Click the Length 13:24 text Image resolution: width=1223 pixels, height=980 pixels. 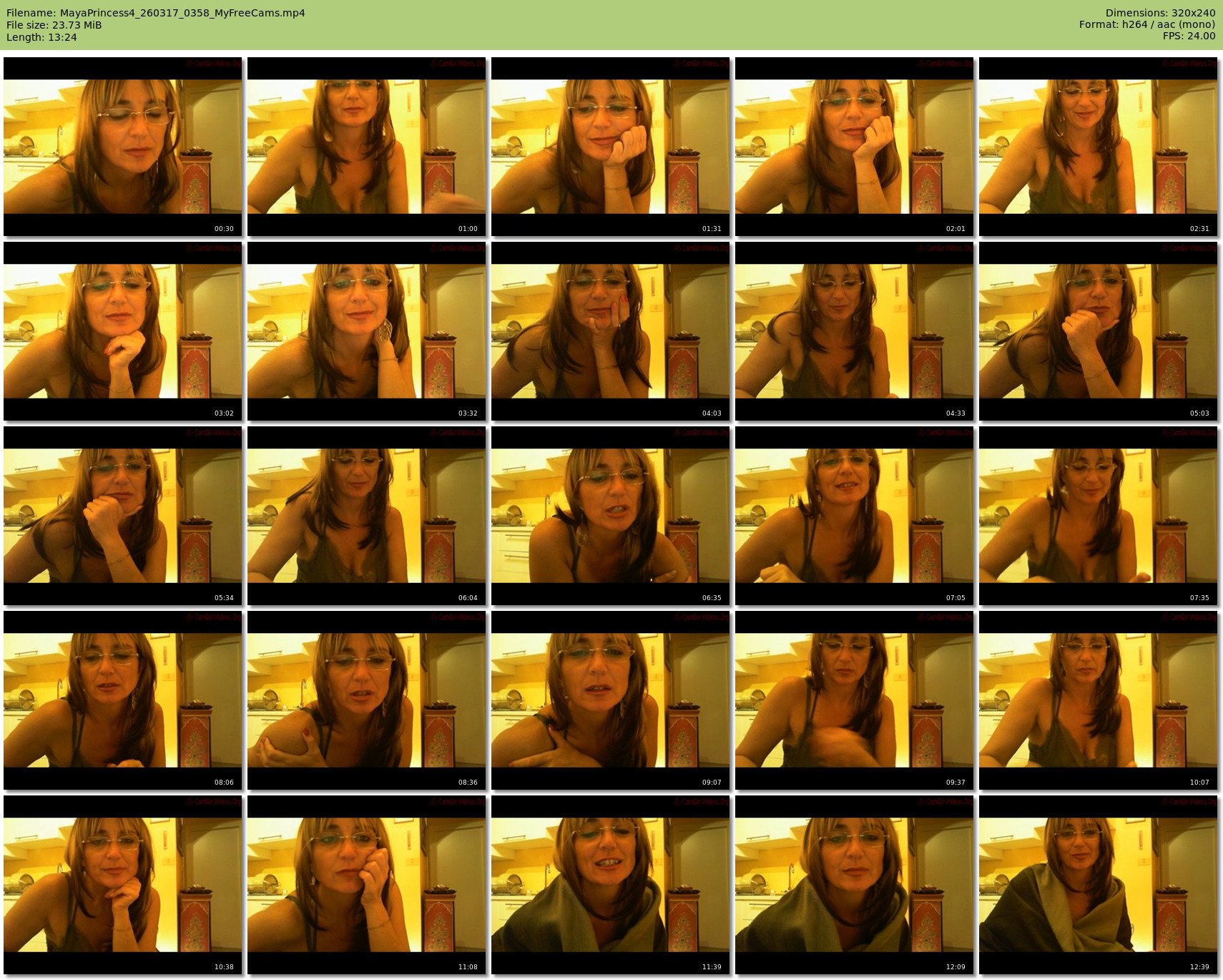[41, 37]
